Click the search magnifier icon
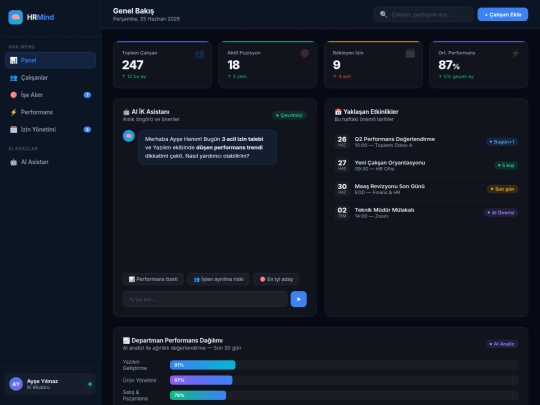This screenshot has height=405, width=540. tap(383, 14)
